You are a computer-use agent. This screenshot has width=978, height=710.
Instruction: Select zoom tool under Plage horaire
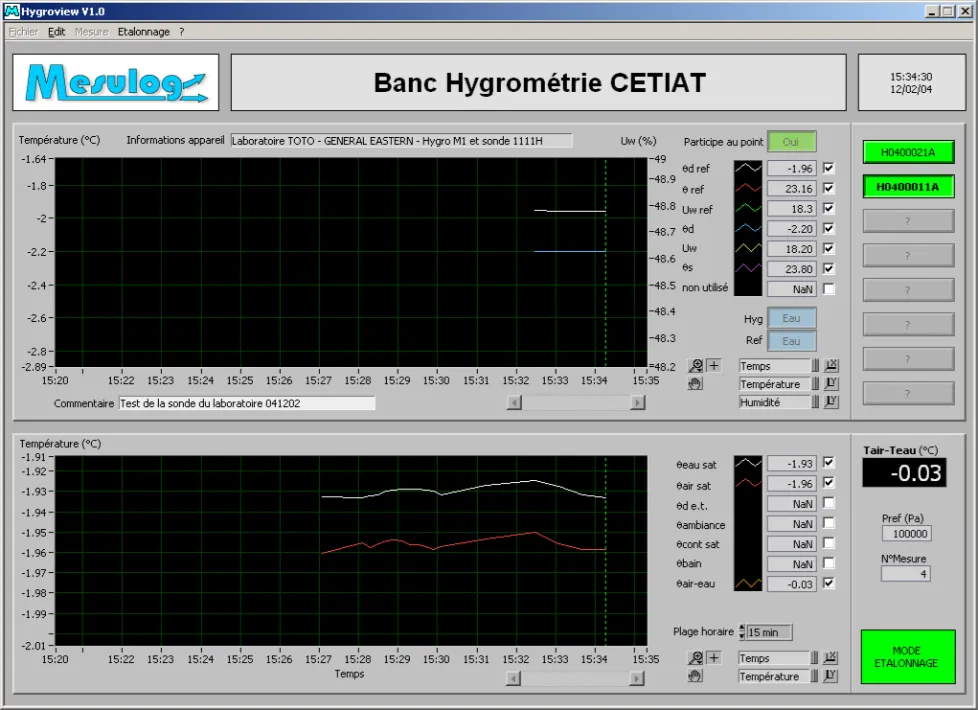pyautogui.click(x=695, y=658)
